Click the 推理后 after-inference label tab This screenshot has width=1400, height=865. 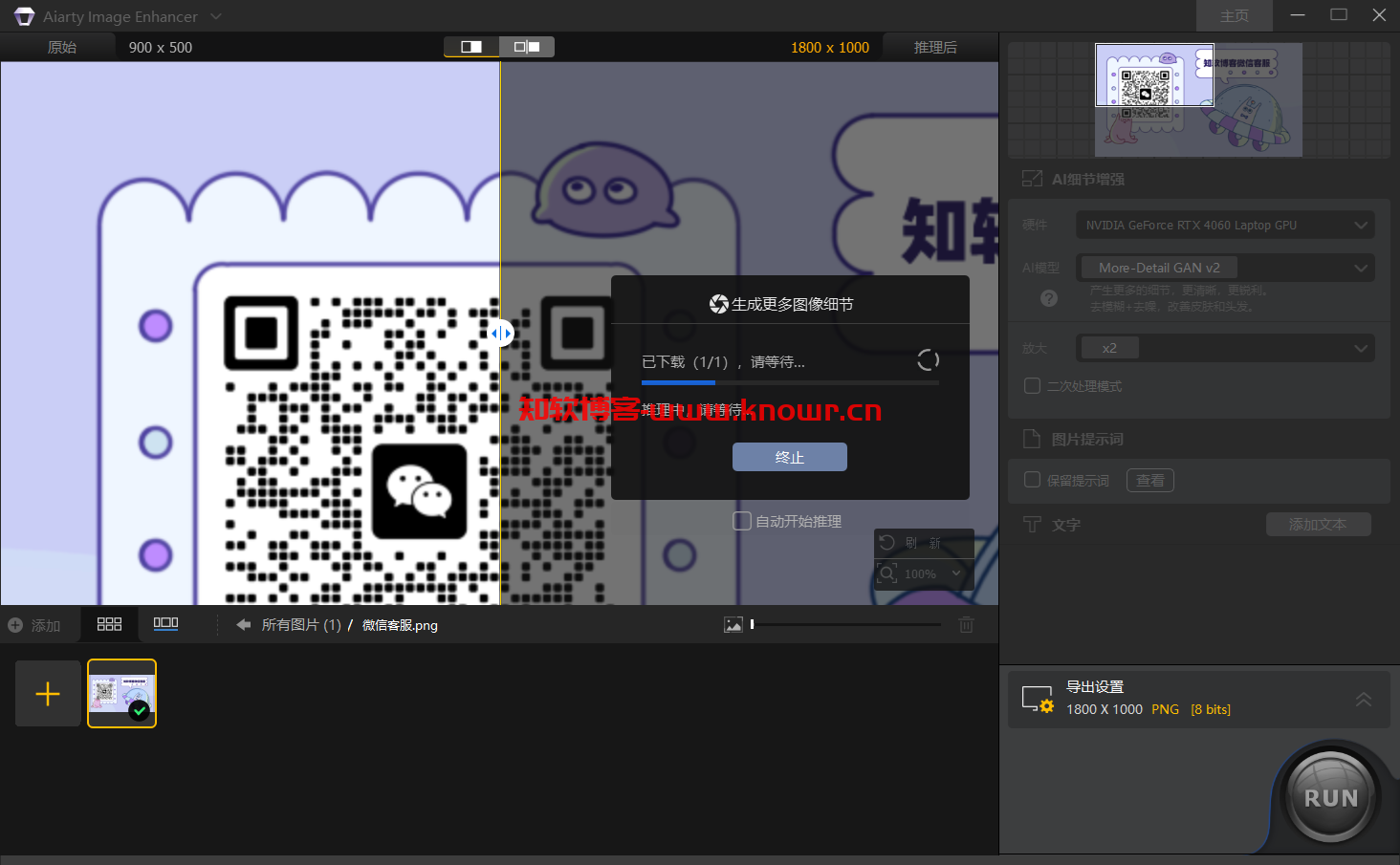pyautogui.click(x=935, y=47)
